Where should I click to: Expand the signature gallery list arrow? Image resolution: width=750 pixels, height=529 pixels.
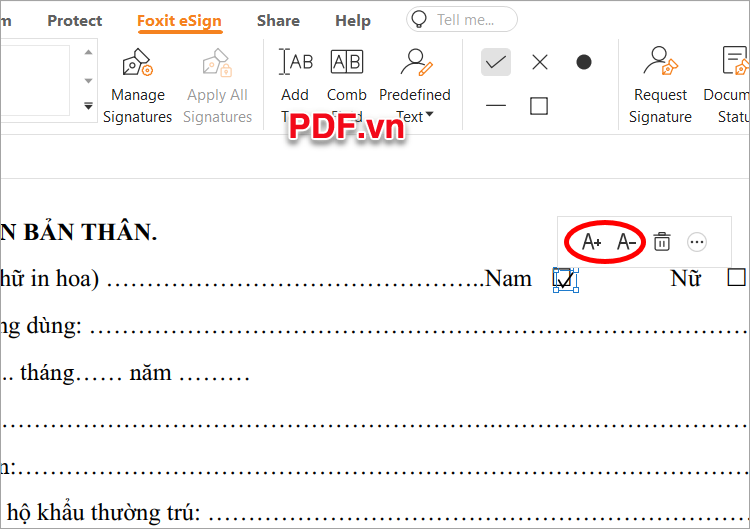[88, 105]
